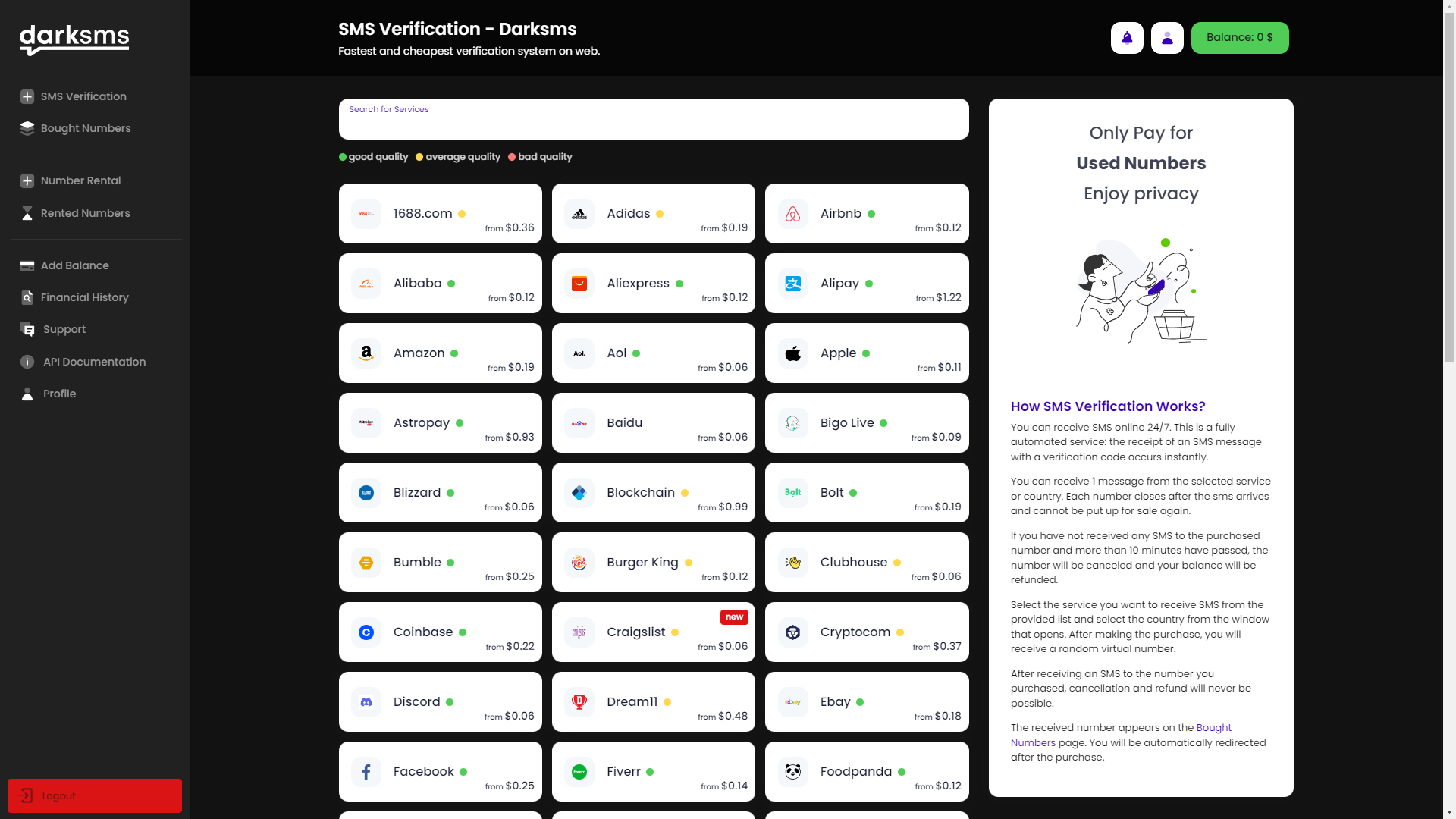This screenshot has width=1456, height=819.
Task: Click the Discord service icon
Action: (366, 702)
